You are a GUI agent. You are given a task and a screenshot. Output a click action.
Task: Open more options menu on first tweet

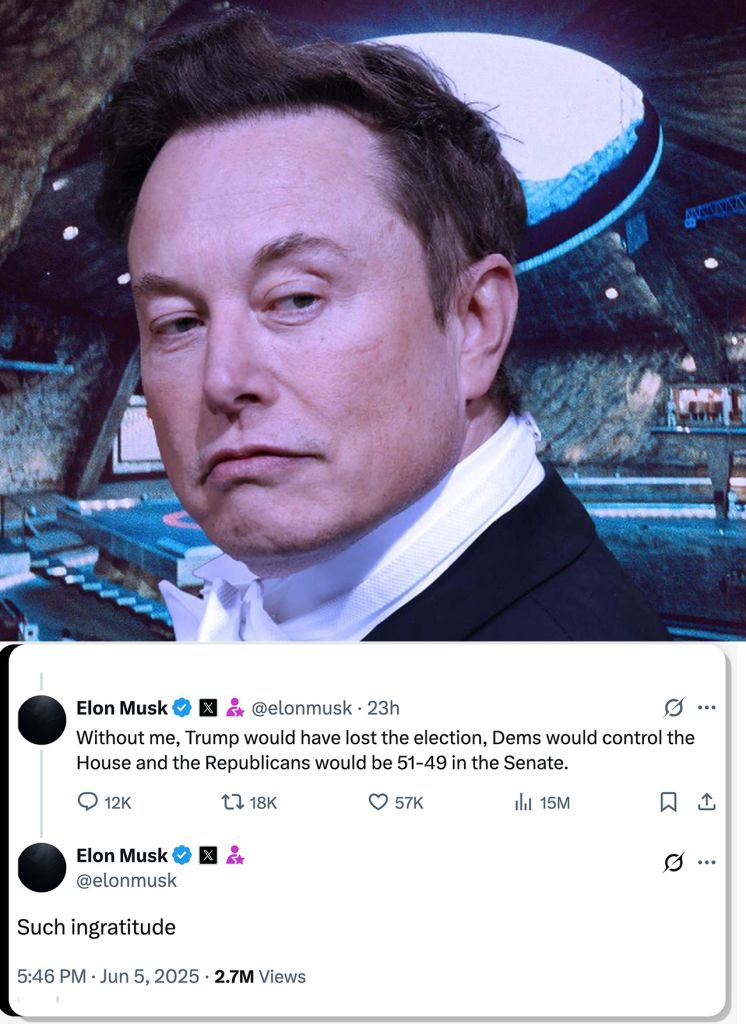(707, 707)
